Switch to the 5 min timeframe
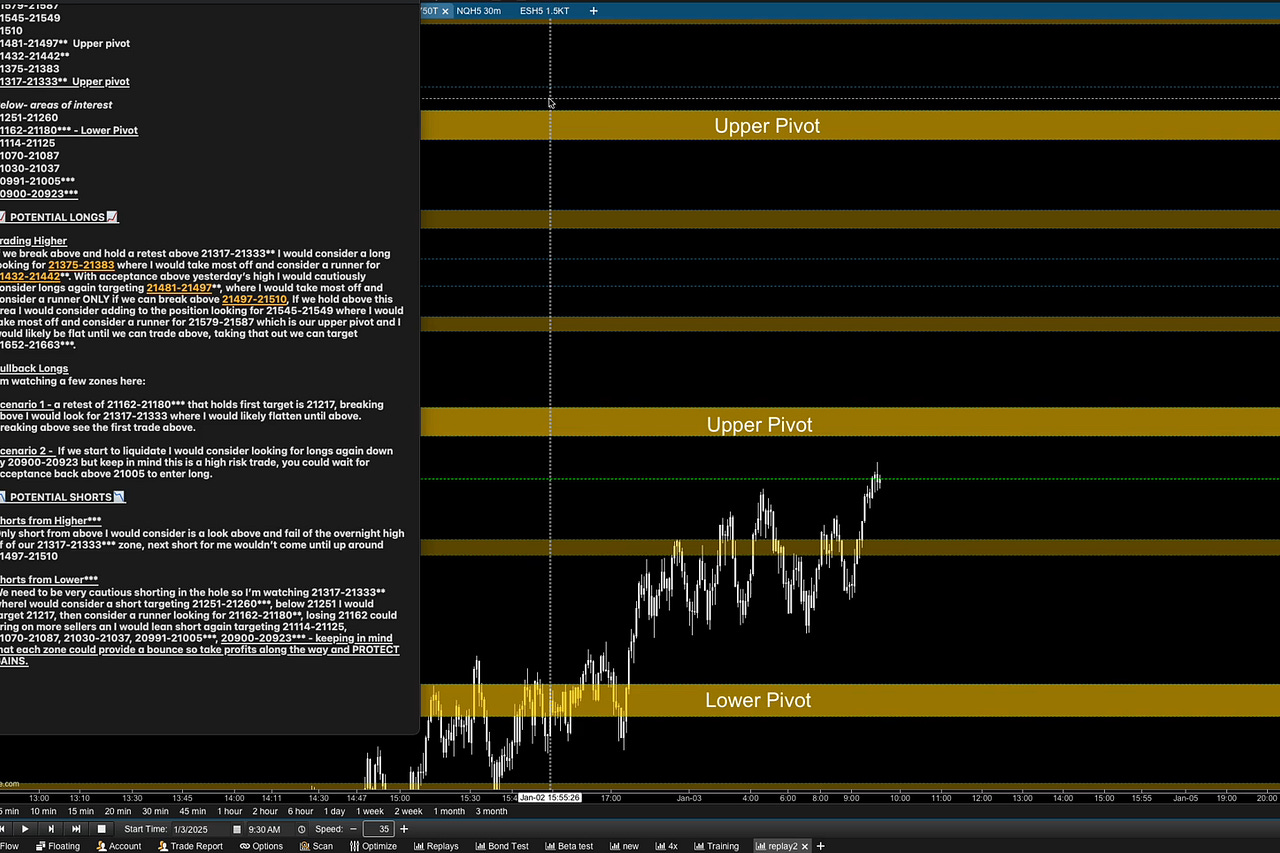 coord(11,811)
